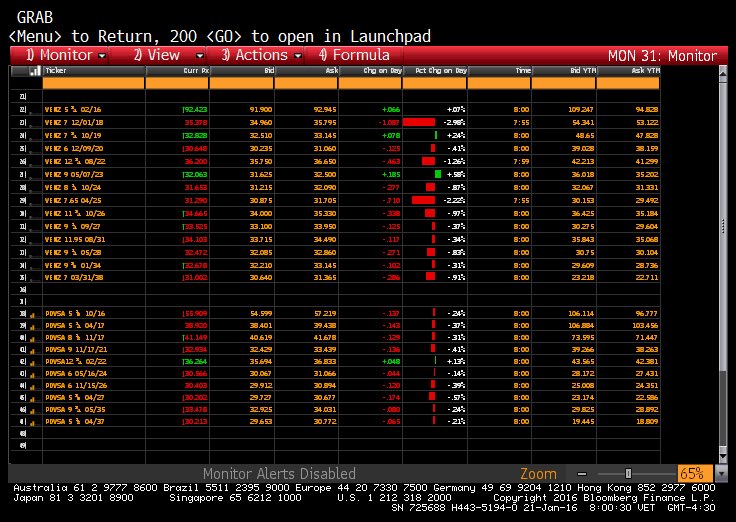Open chart icon for PDVSA 5 10/16 row
Screen dimensions: 736x522
coord(33,315)
